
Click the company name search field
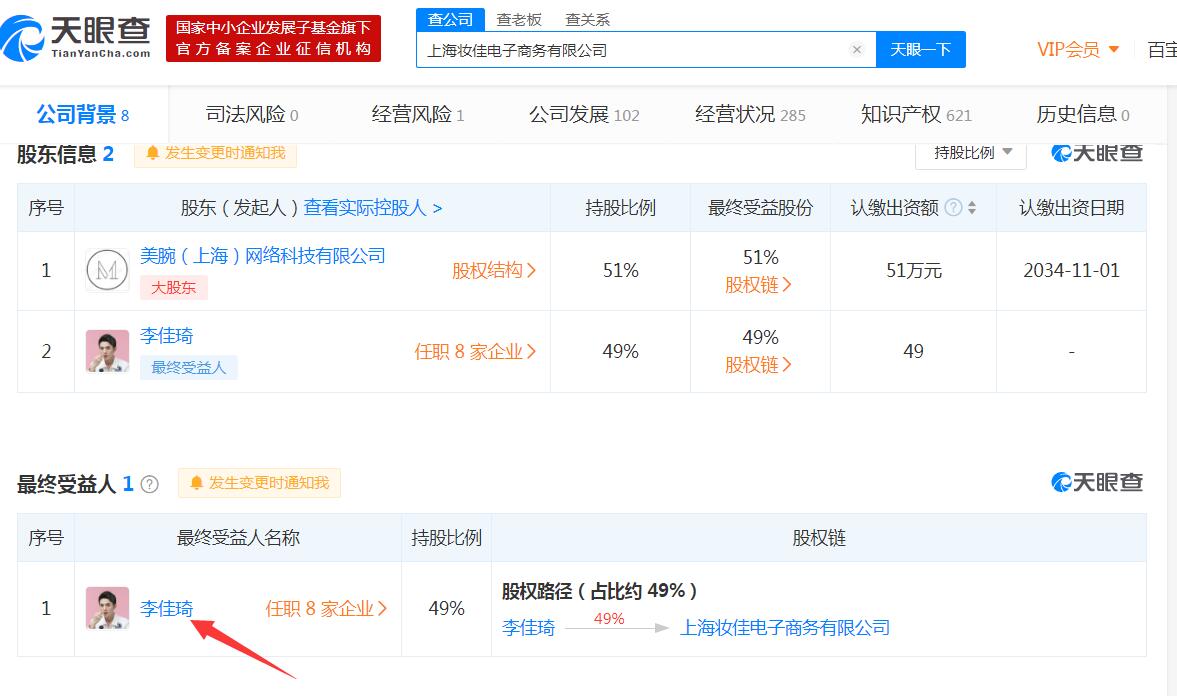click(x=634, y=50)
